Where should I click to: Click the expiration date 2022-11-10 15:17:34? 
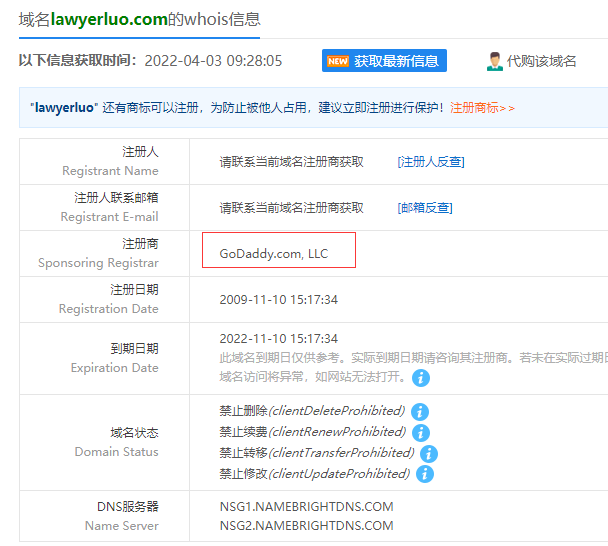278,339
